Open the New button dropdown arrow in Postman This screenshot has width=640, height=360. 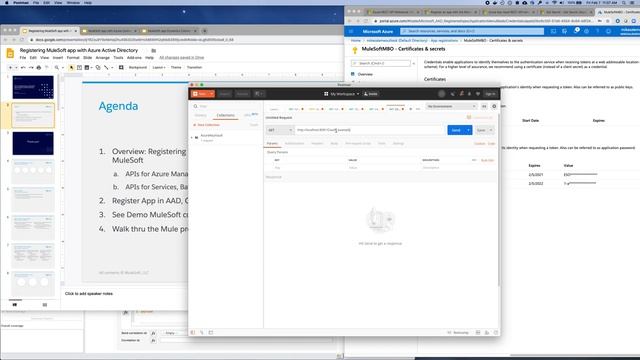[x=211, y=94]
